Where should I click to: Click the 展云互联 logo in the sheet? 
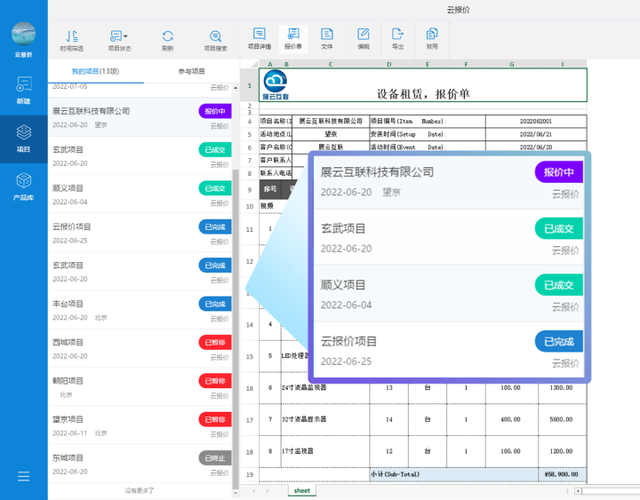pyautogui.click(x=276, y=85)
